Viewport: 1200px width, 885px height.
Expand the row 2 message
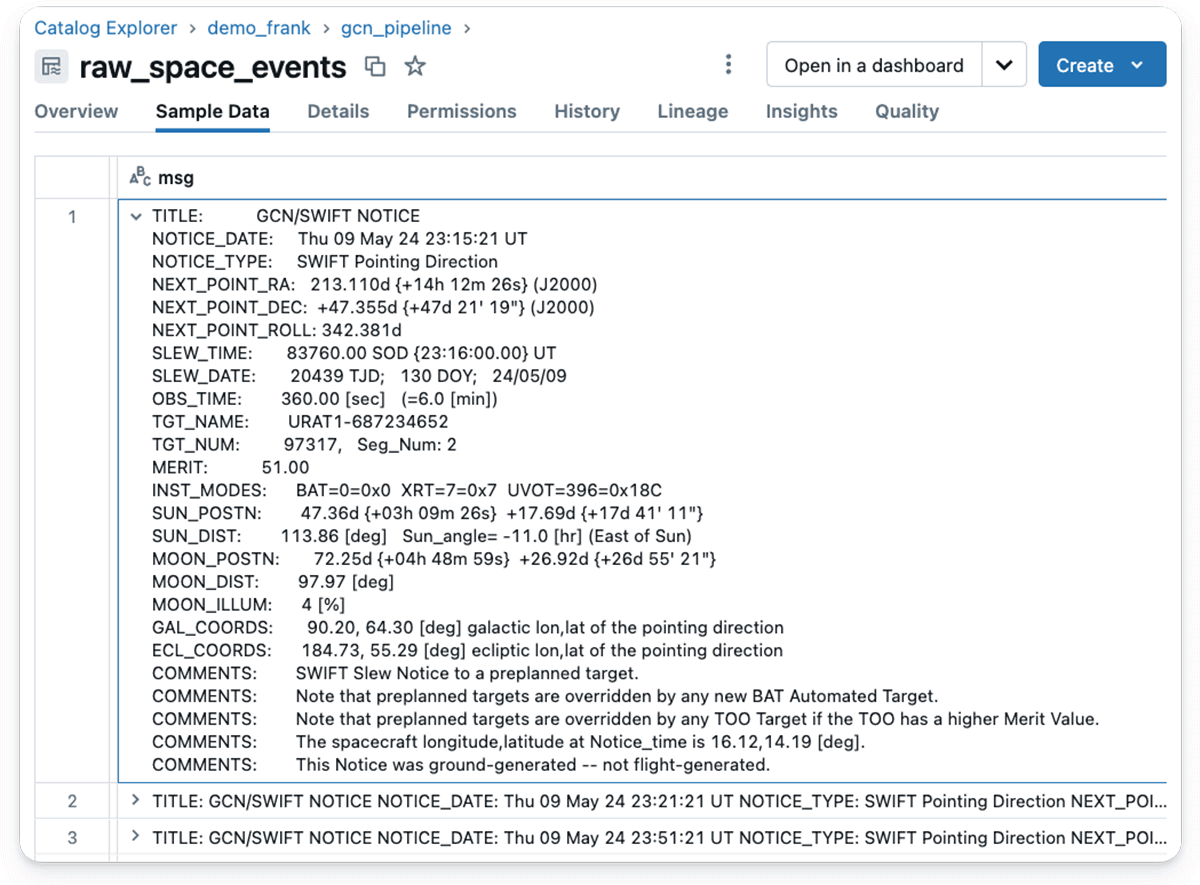137,801
